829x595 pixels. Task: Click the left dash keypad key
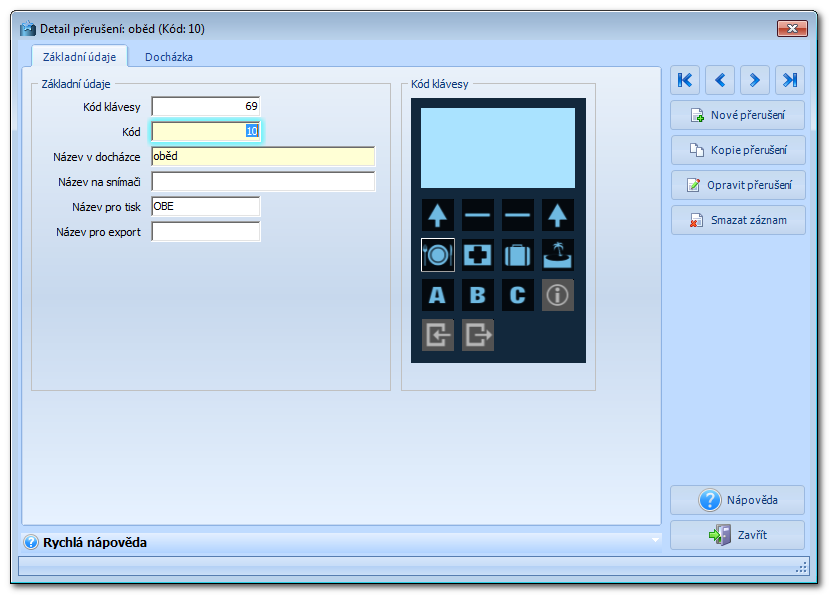(477, 215)
